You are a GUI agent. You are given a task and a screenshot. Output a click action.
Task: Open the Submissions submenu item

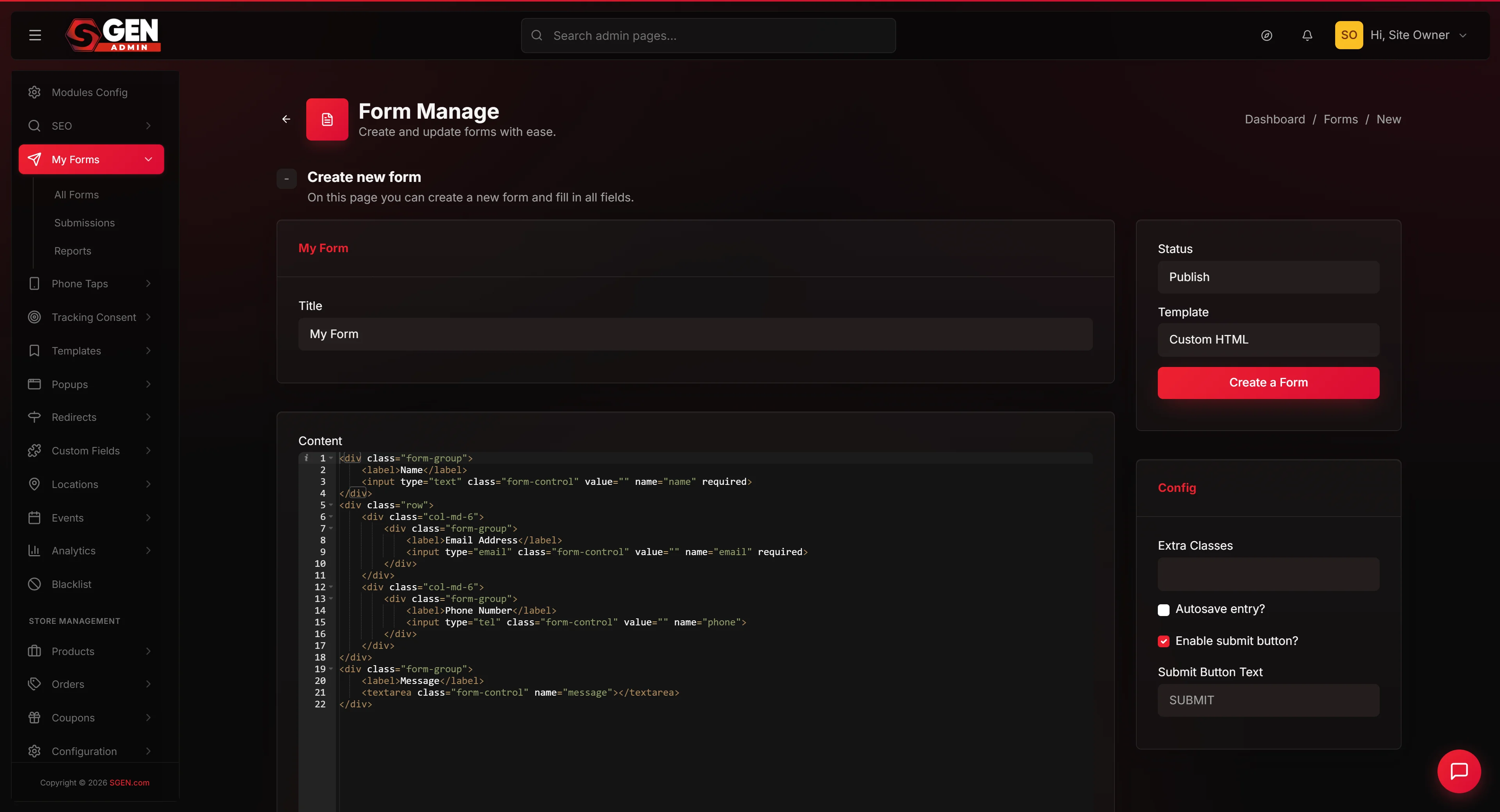84,223
